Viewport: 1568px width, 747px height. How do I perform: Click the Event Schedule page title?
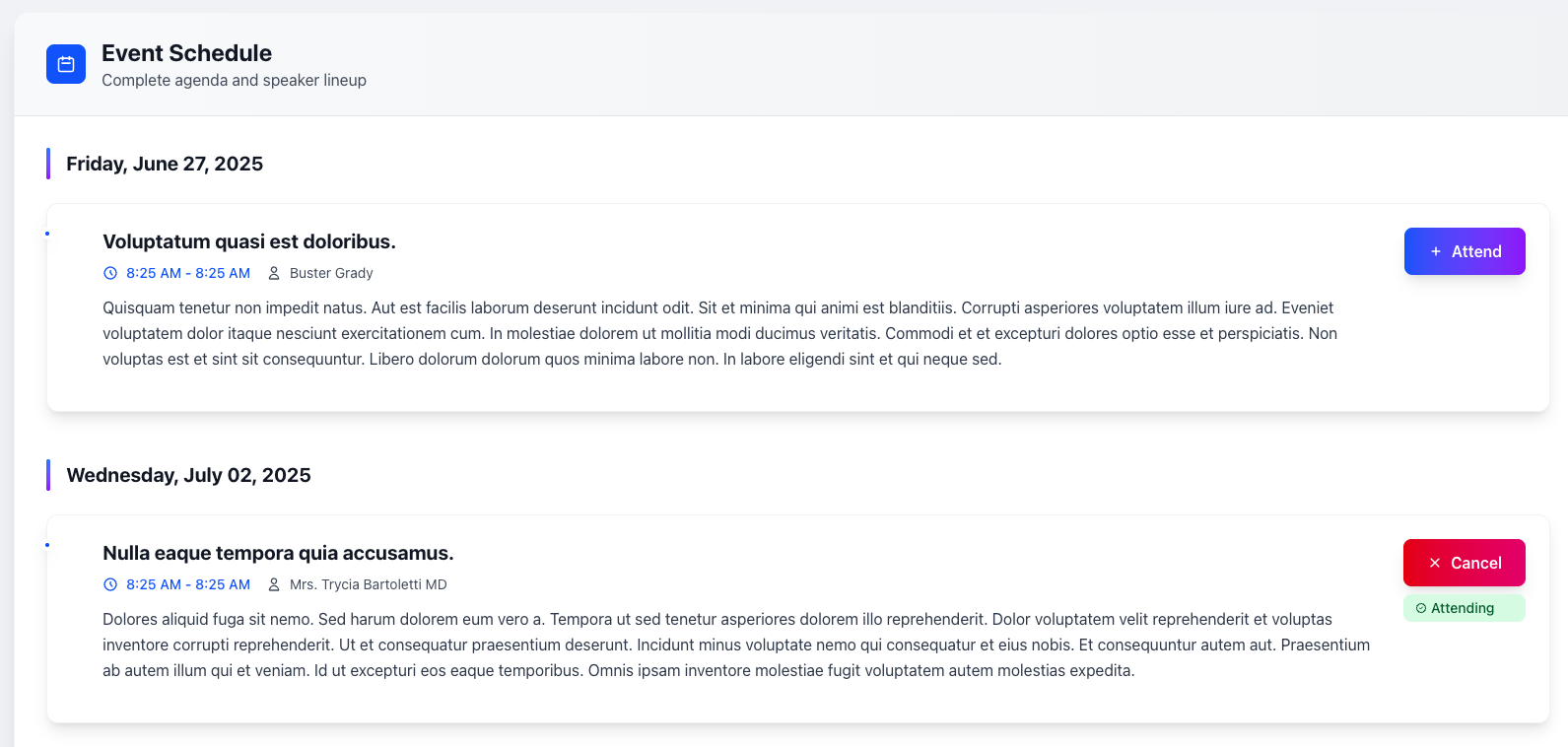(x=186, y=53)
